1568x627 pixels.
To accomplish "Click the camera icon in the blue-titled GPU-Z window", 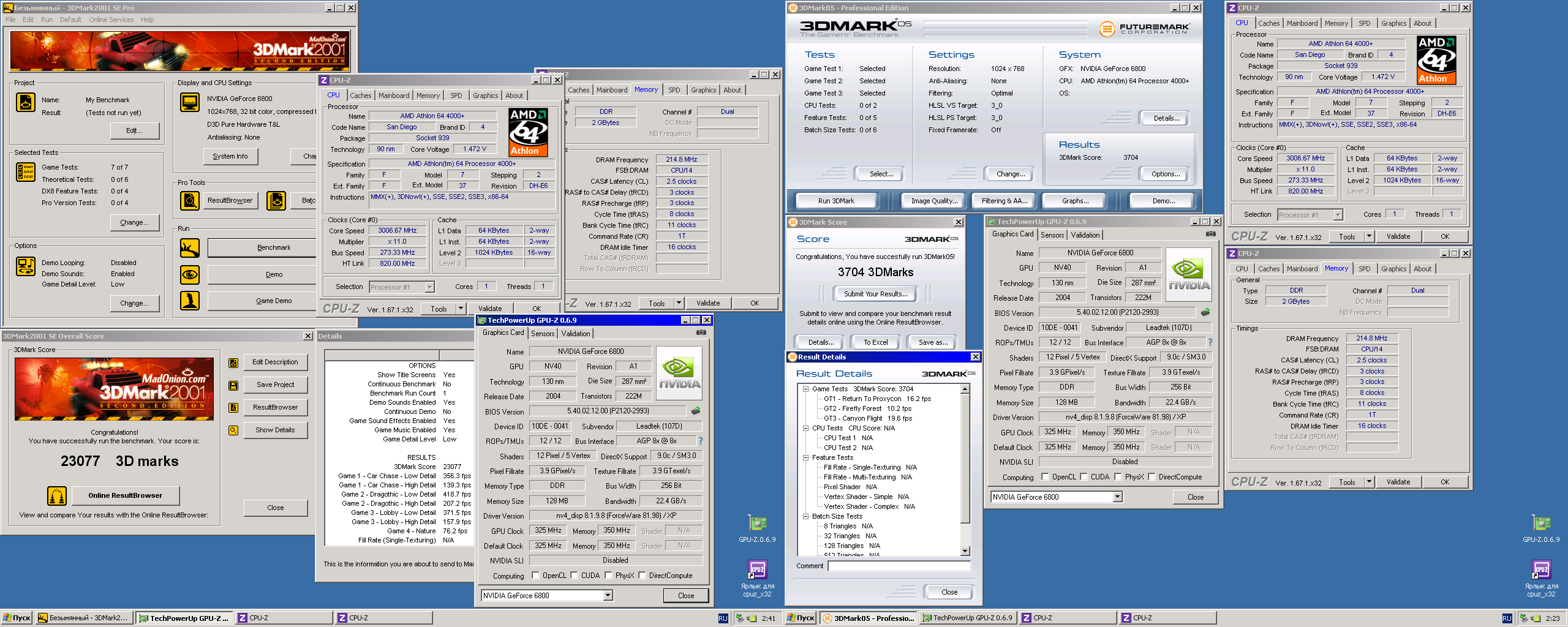I will tap(701, 332).
